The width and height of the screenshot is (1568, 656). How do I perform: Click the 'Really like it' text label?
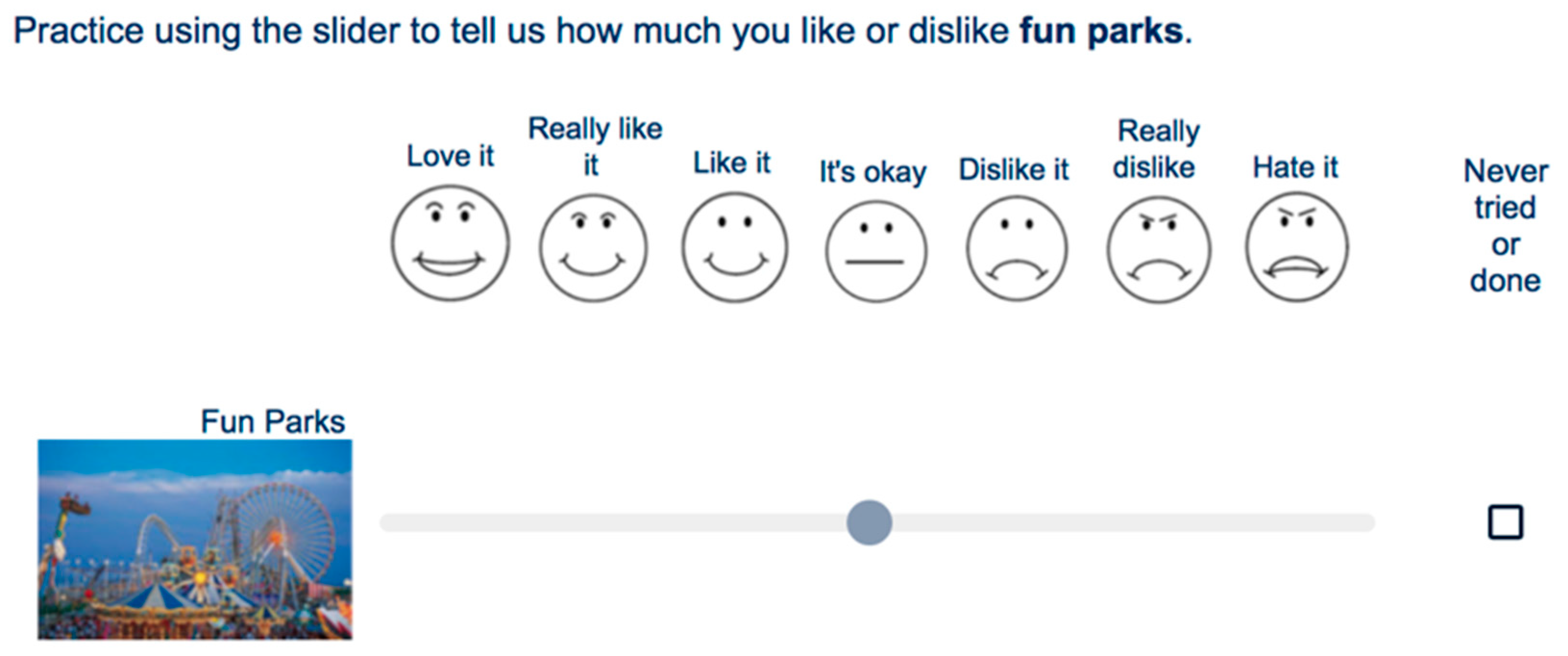595,146
